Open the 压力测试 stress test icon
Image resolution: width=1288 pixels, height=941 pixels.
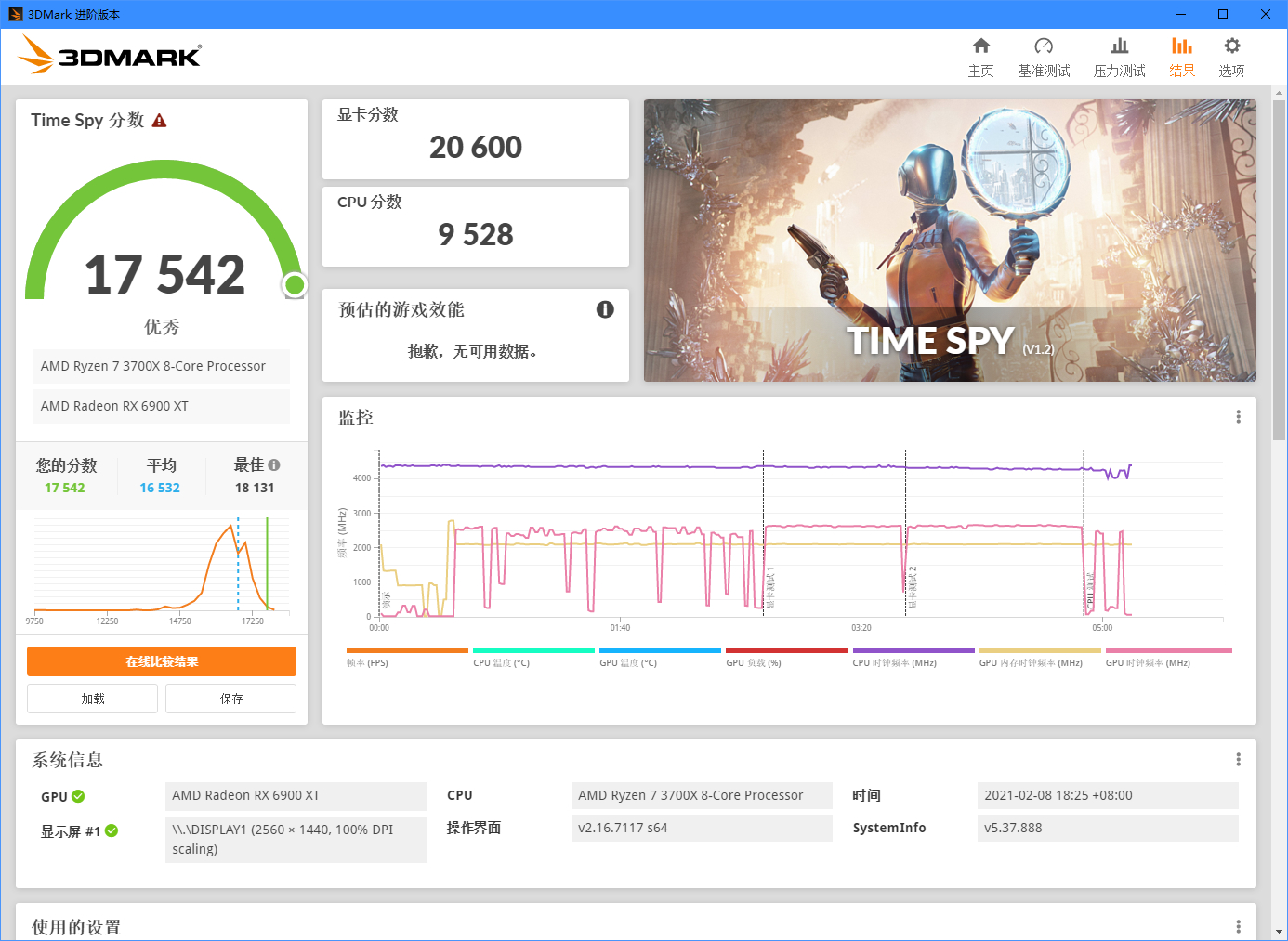point(1120,46)
